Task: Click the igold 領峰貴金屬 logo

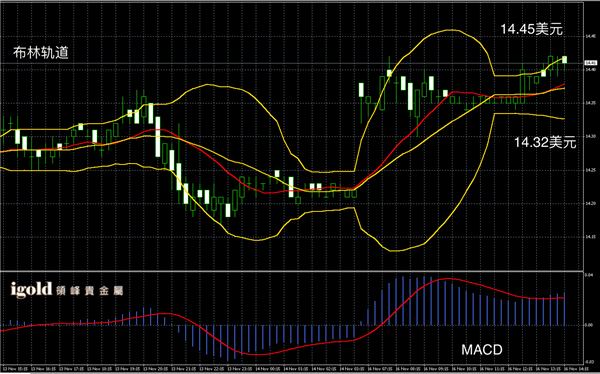Action: (67, 290)
